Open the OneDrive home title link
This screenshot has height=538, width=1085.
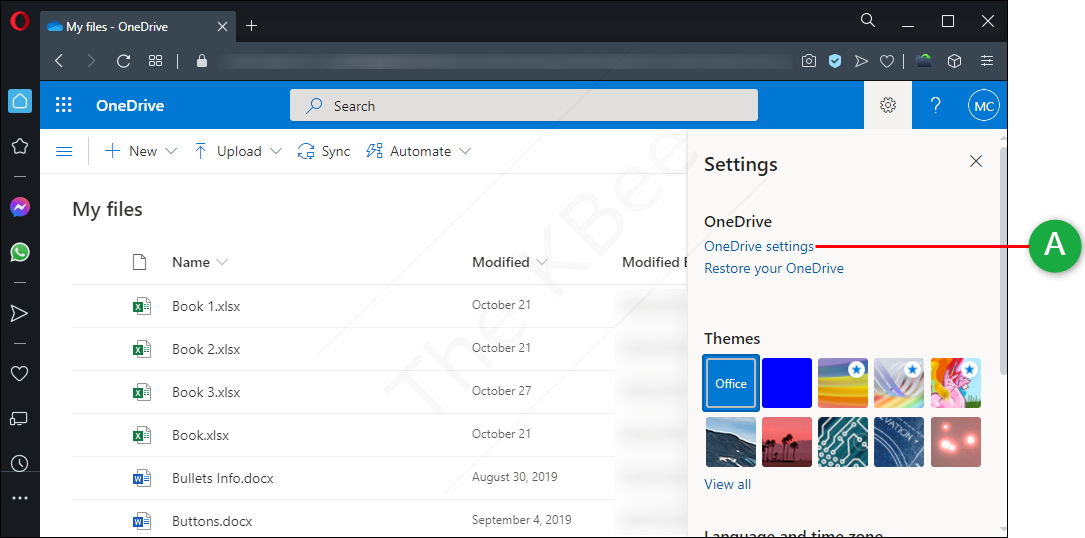[130, 106]
